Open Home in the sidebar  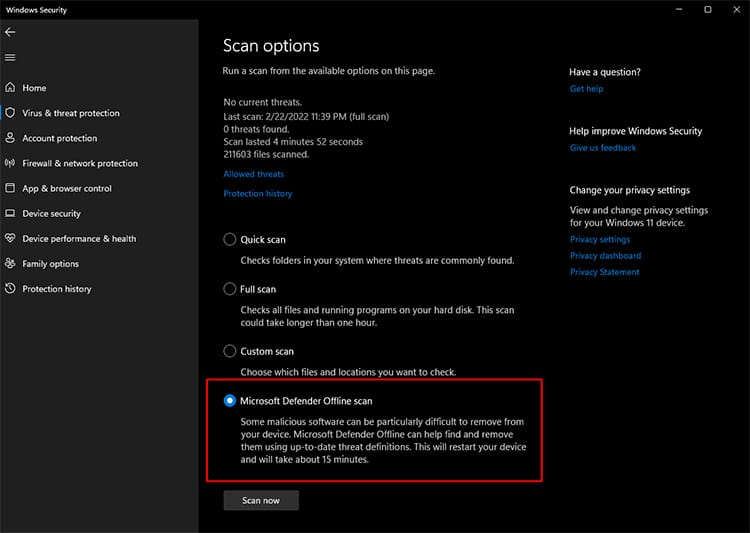coord(34,88)
